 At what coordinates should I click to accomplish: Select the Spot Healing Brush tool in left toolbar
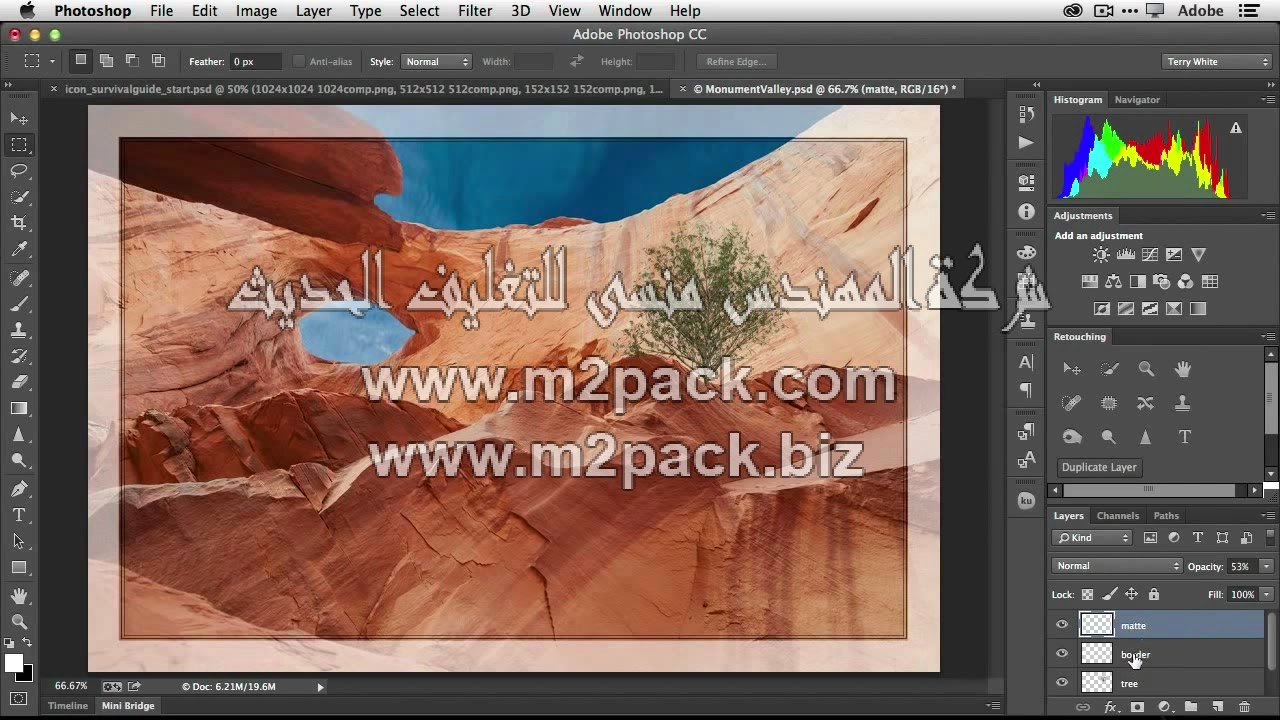pos(19,277)
